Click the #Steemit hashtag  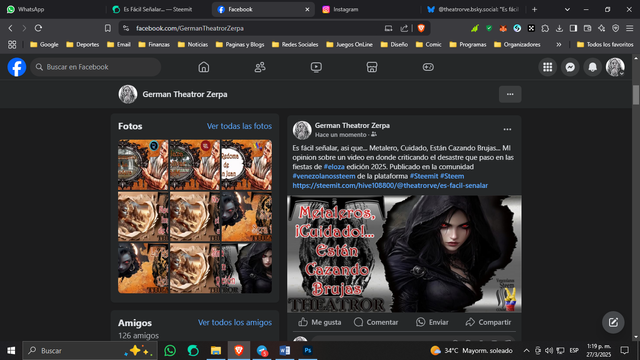tap(424, 176)
